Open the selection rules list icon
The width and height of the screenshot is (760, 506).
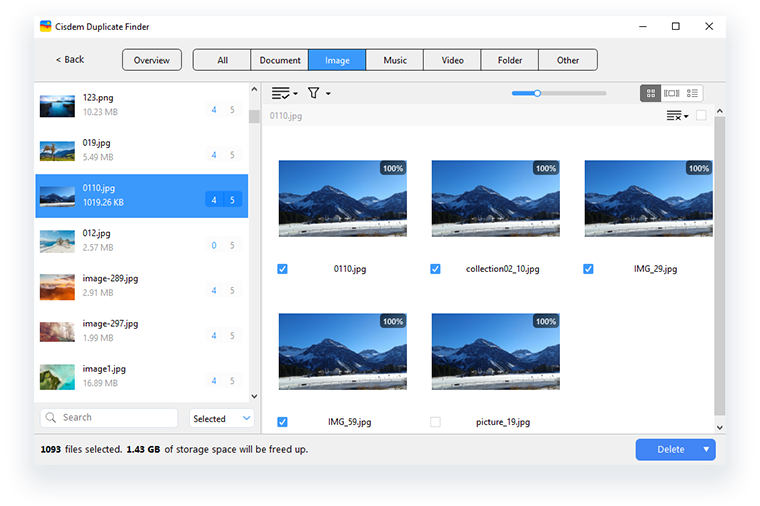click(284, 93)
